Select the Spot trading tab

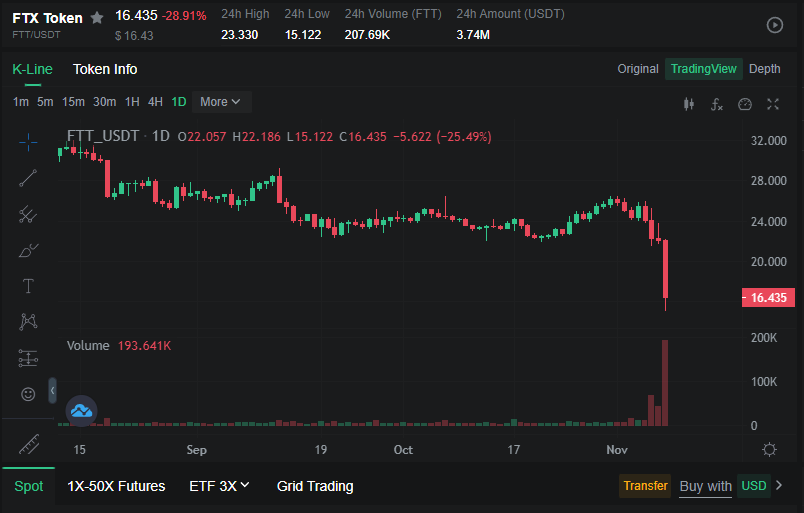click(x=29, y=486)
